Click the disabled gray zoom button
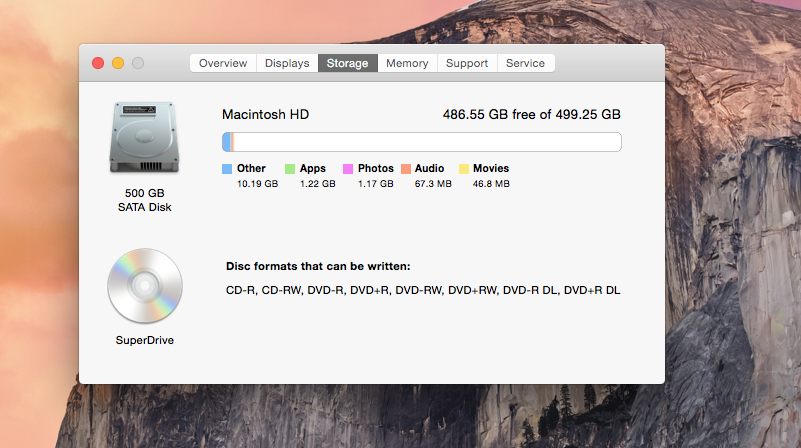 pos(138,63)
